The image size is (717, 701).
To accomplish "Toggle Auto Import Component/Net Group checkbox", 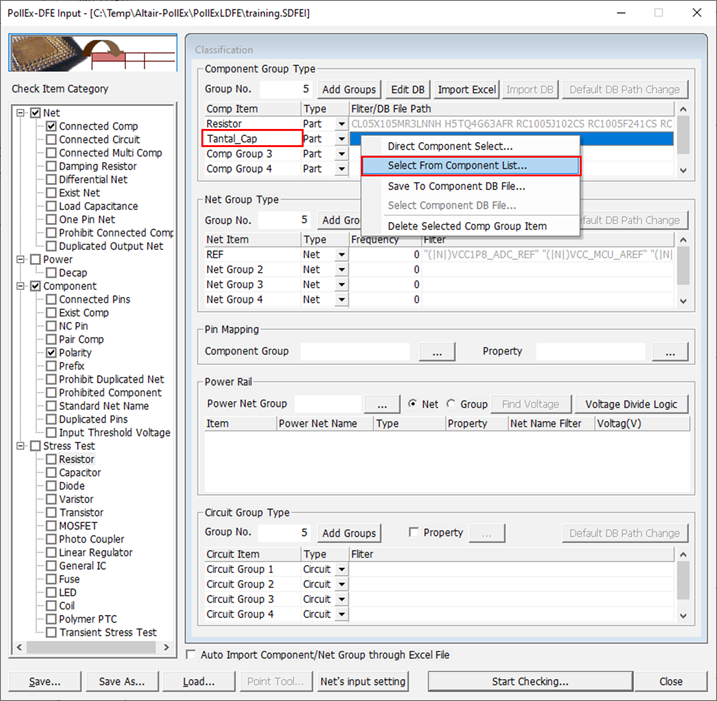I will pos(193,655).
